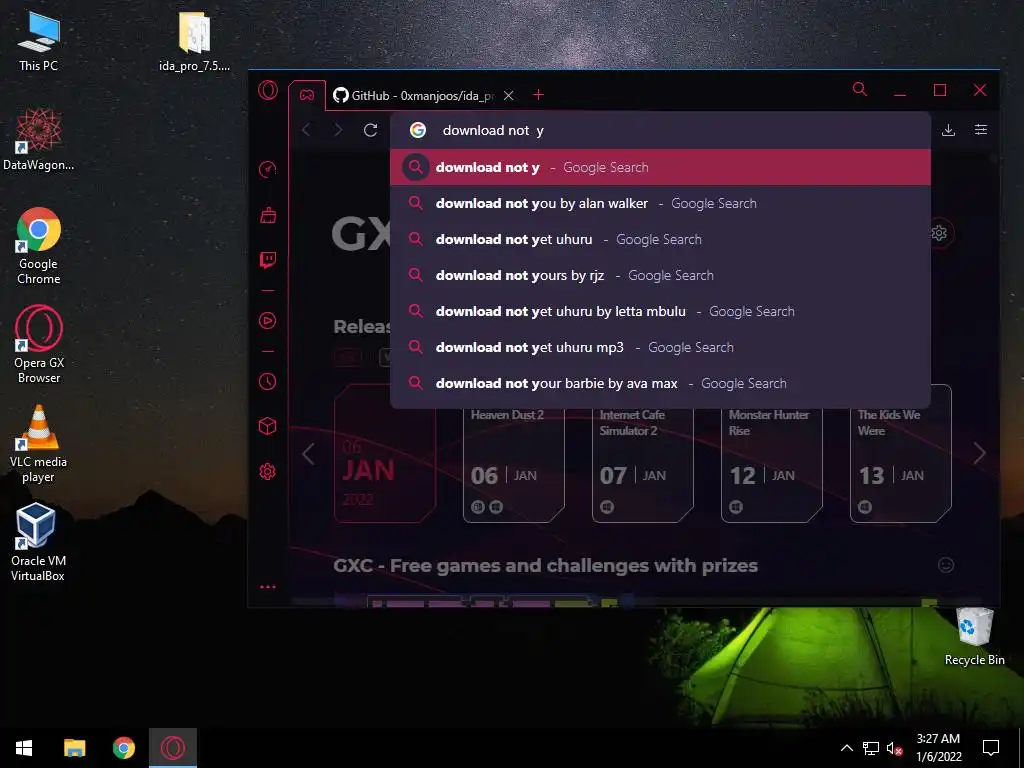The image size is (1024, 768).
Task: Select Oracle VM VirtualBox desktop shortcut
Action: pos(38,543)
